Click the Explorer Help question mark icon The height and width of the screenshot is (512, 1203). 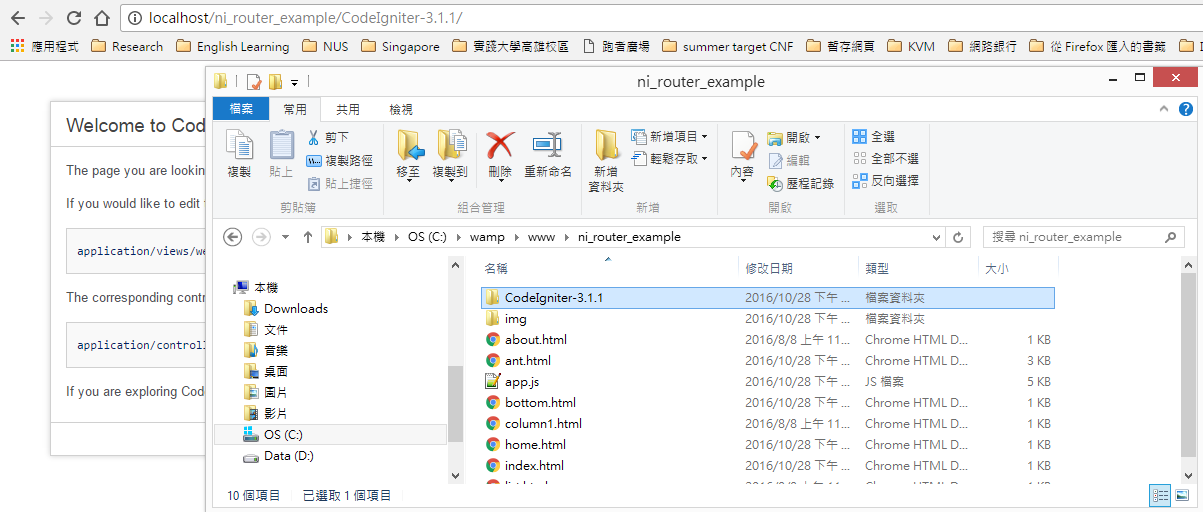point(1185,109)
